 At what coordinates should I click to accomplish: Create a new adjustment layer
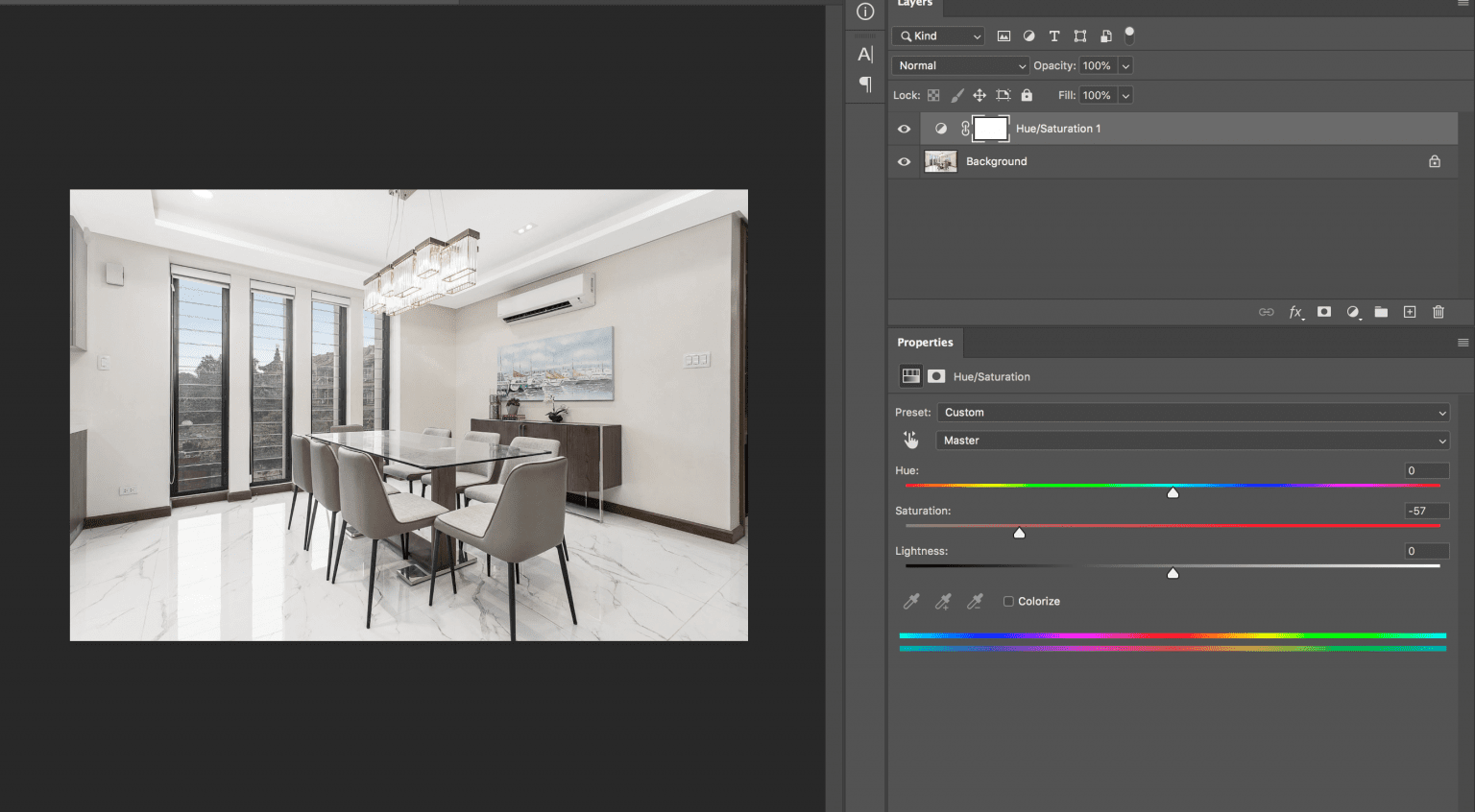point(1353,312)
